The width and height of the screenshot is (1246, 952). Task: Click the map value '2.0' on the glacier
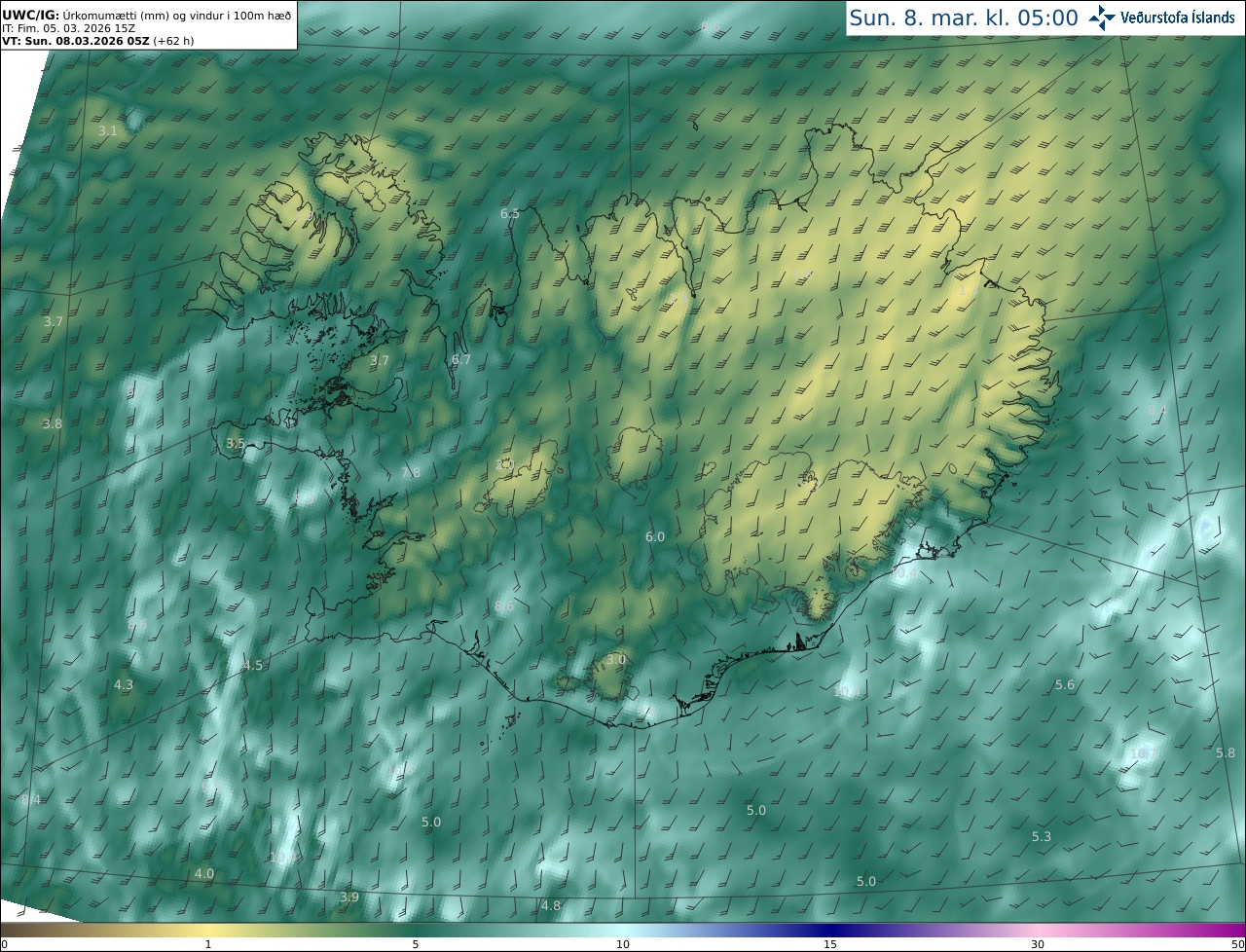coord(504,464)
